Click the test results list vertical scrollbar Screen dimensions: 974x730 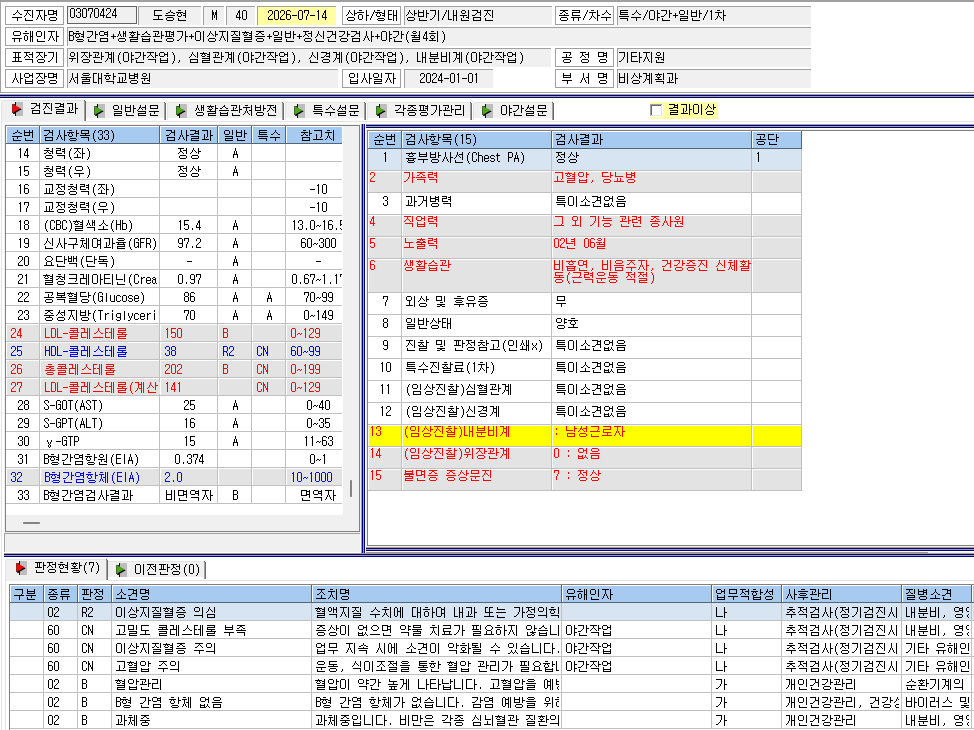coord(351,488)
